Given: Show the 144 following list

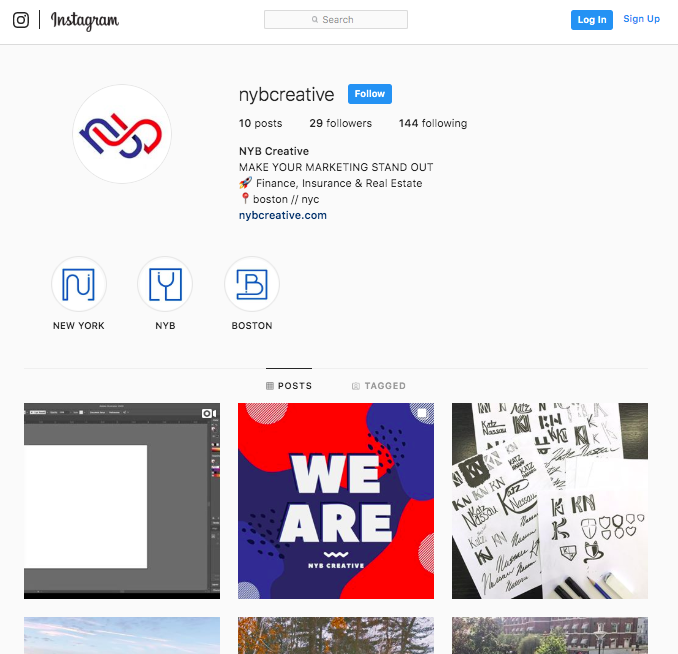Looking at the screenshot, I should [x=433, y=123].
